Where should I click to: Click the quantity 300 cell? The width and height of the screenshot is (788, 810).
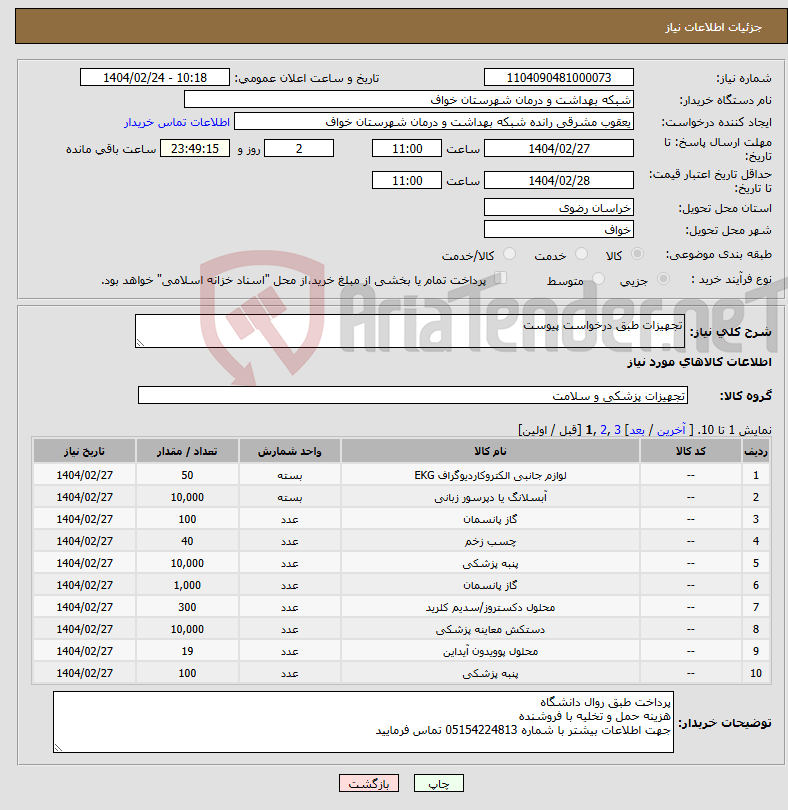point(187,608)
